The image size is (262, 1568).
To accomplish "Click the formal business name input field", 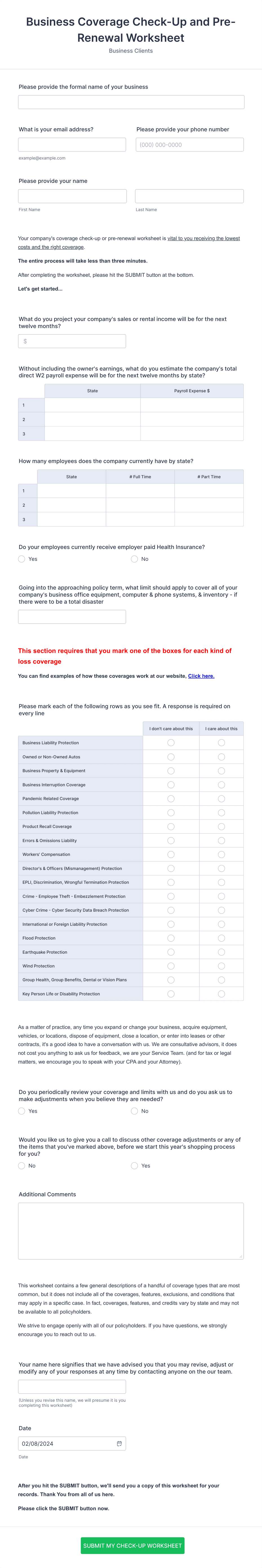I will [x=131, y=102].
